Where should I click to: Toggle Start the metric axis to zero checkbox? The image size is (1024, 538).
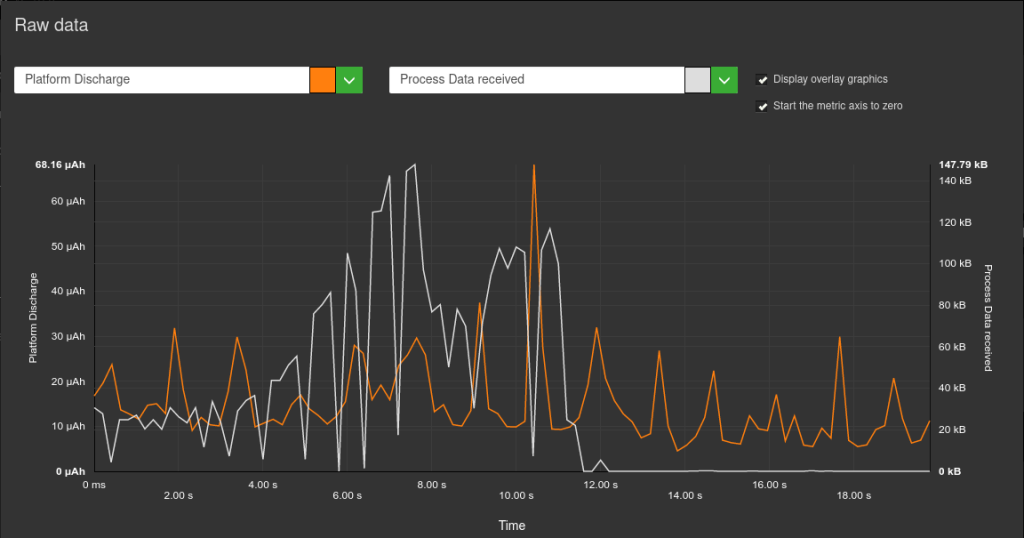762,106
